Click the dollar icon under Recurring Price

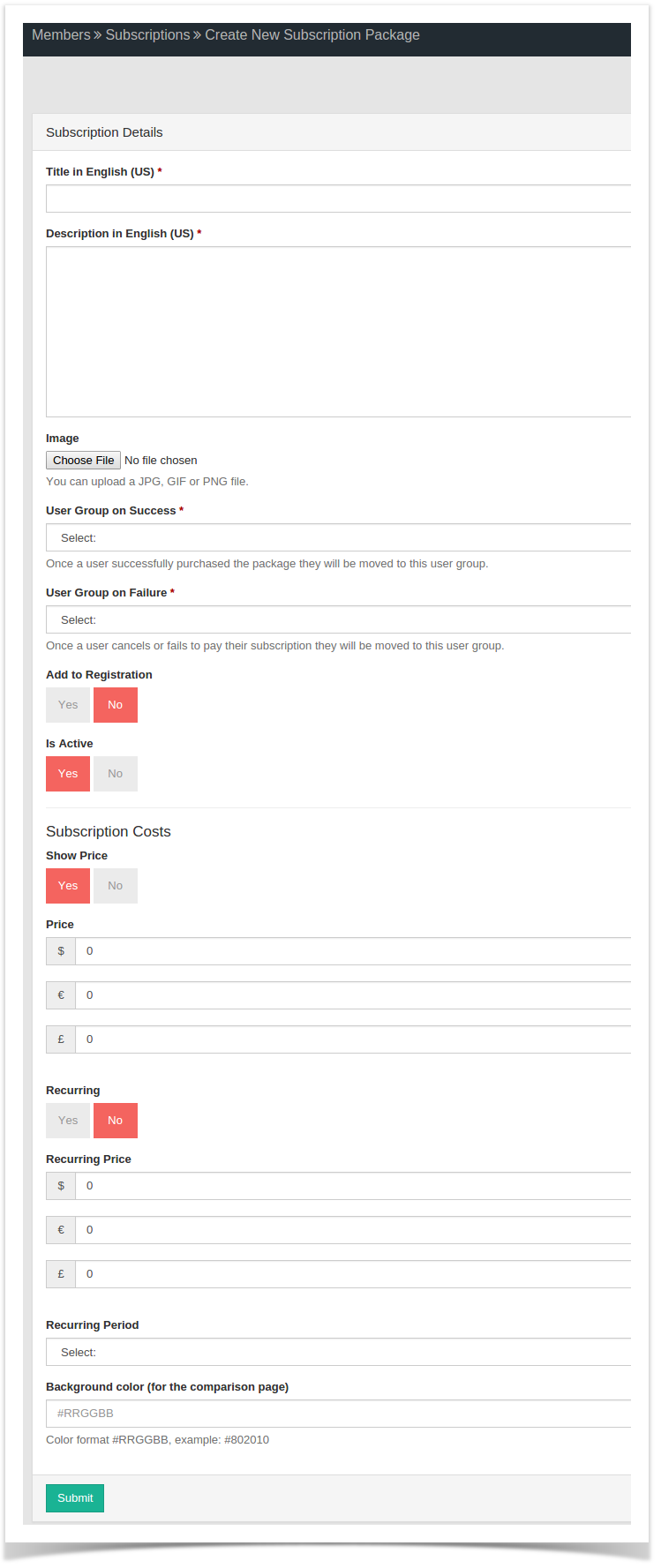[x=61, y=1186]
